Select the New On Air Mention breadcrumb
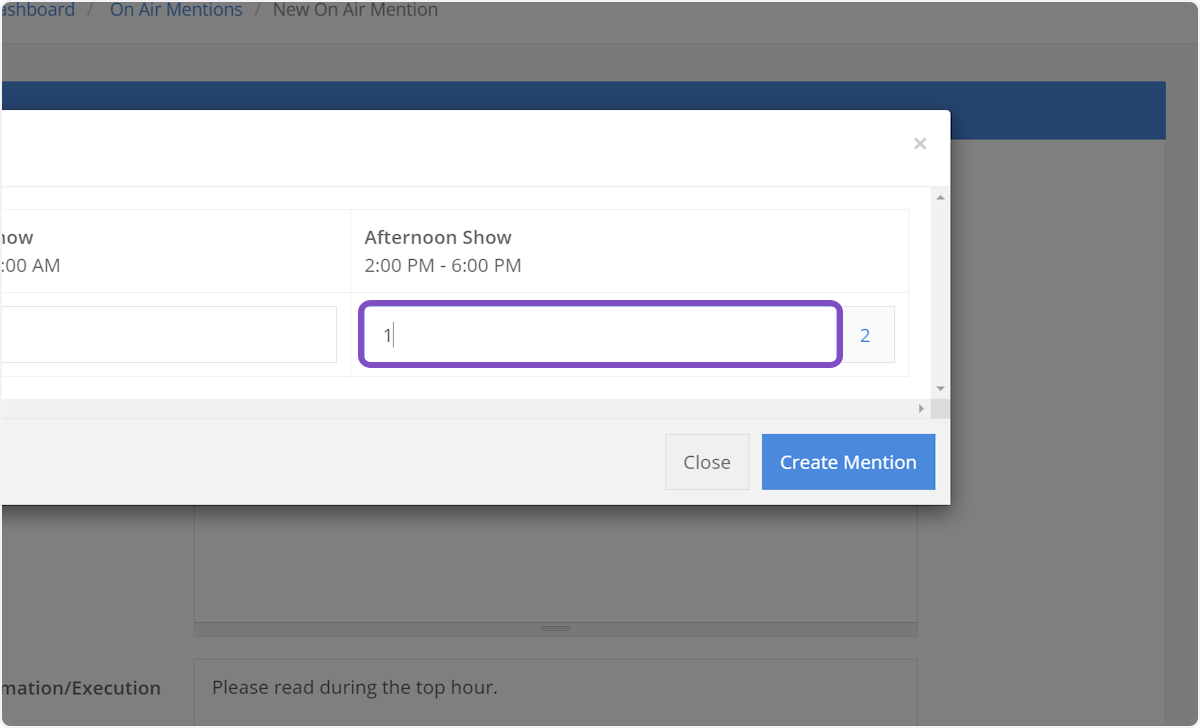The image size is (1200, 728). (x=355, y=10)
